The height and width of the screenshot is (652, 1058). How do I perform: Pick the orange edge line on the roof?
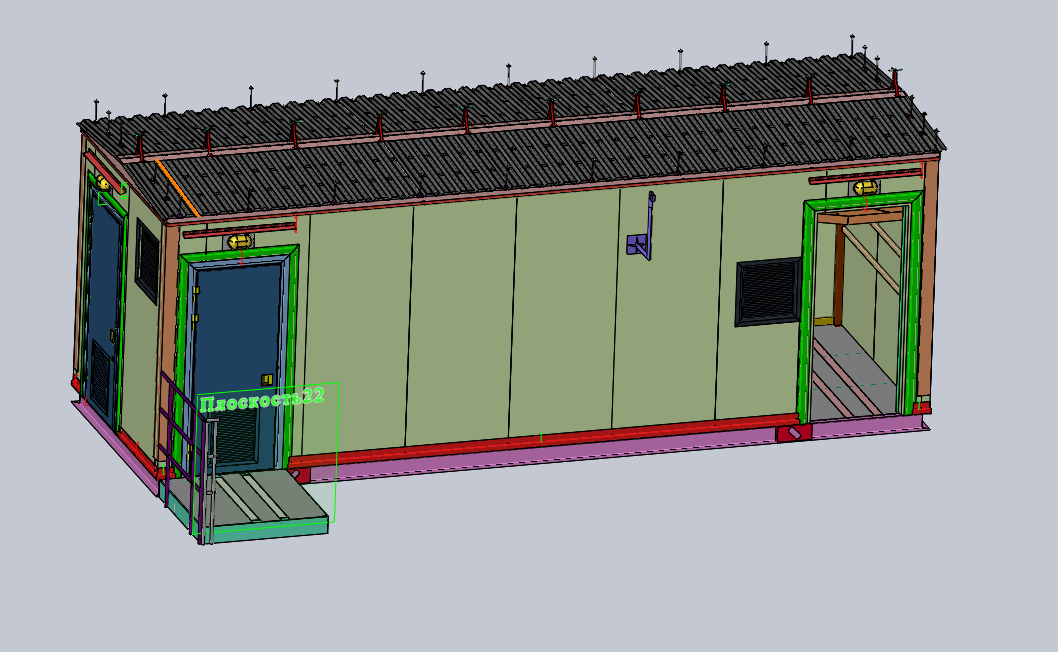pos(177,188)
